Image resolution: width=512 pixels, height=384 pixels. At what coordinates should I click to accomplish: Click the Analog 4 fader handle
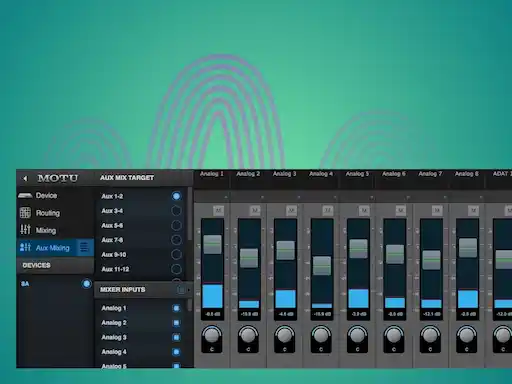pos(322,266)
